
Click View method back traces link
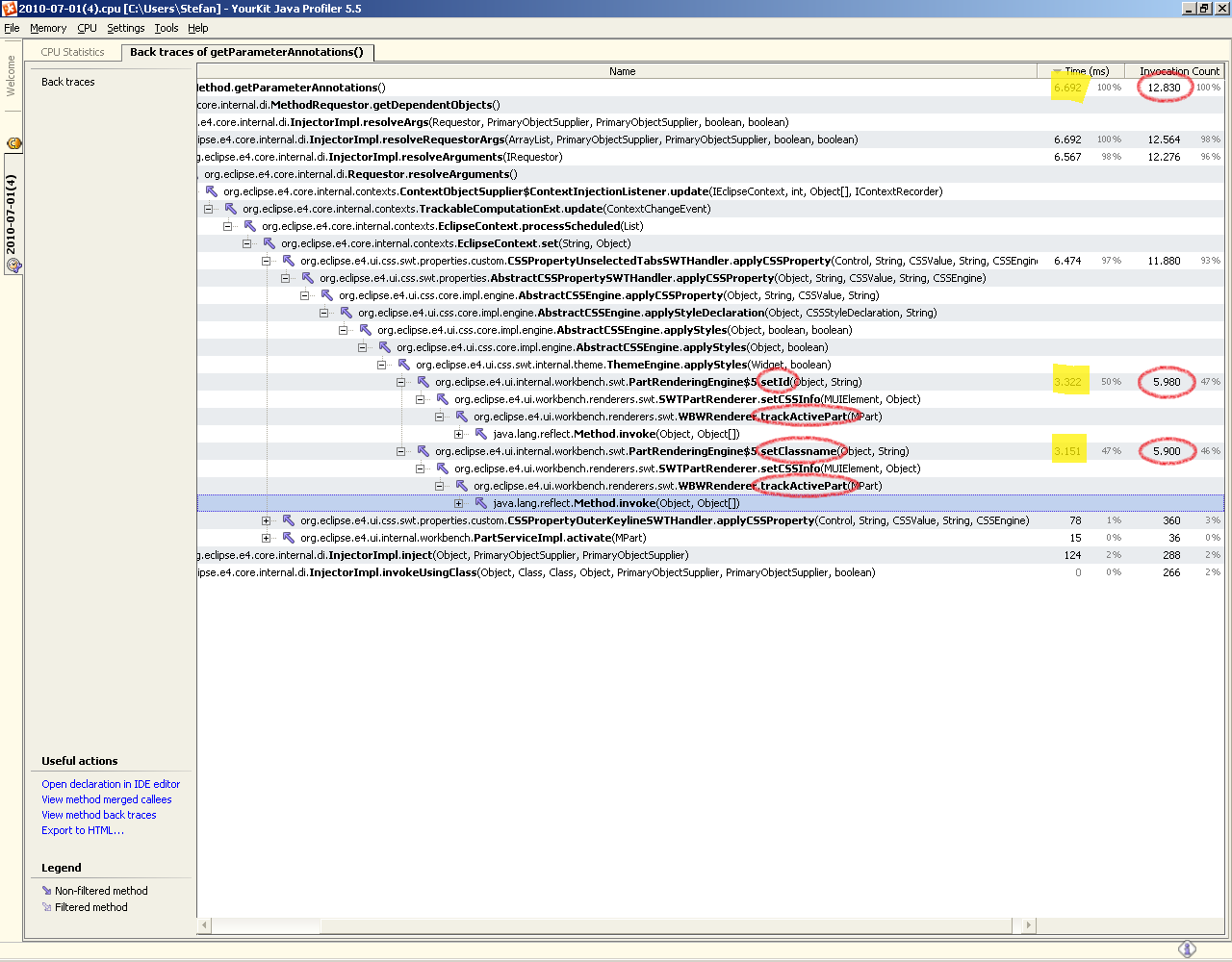click(x=99, y=815)
